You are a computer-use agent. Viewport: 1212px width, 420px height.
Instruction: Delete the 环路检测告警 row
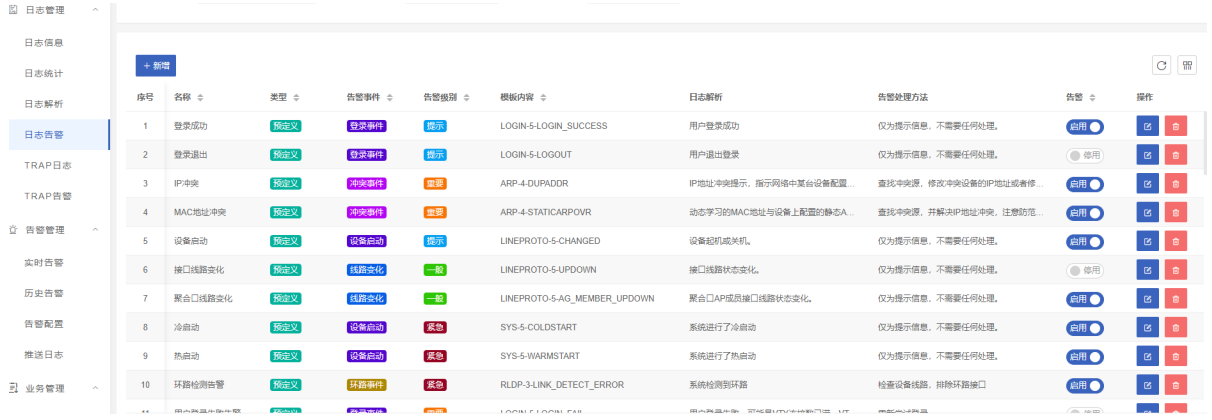coord(1175,385)
